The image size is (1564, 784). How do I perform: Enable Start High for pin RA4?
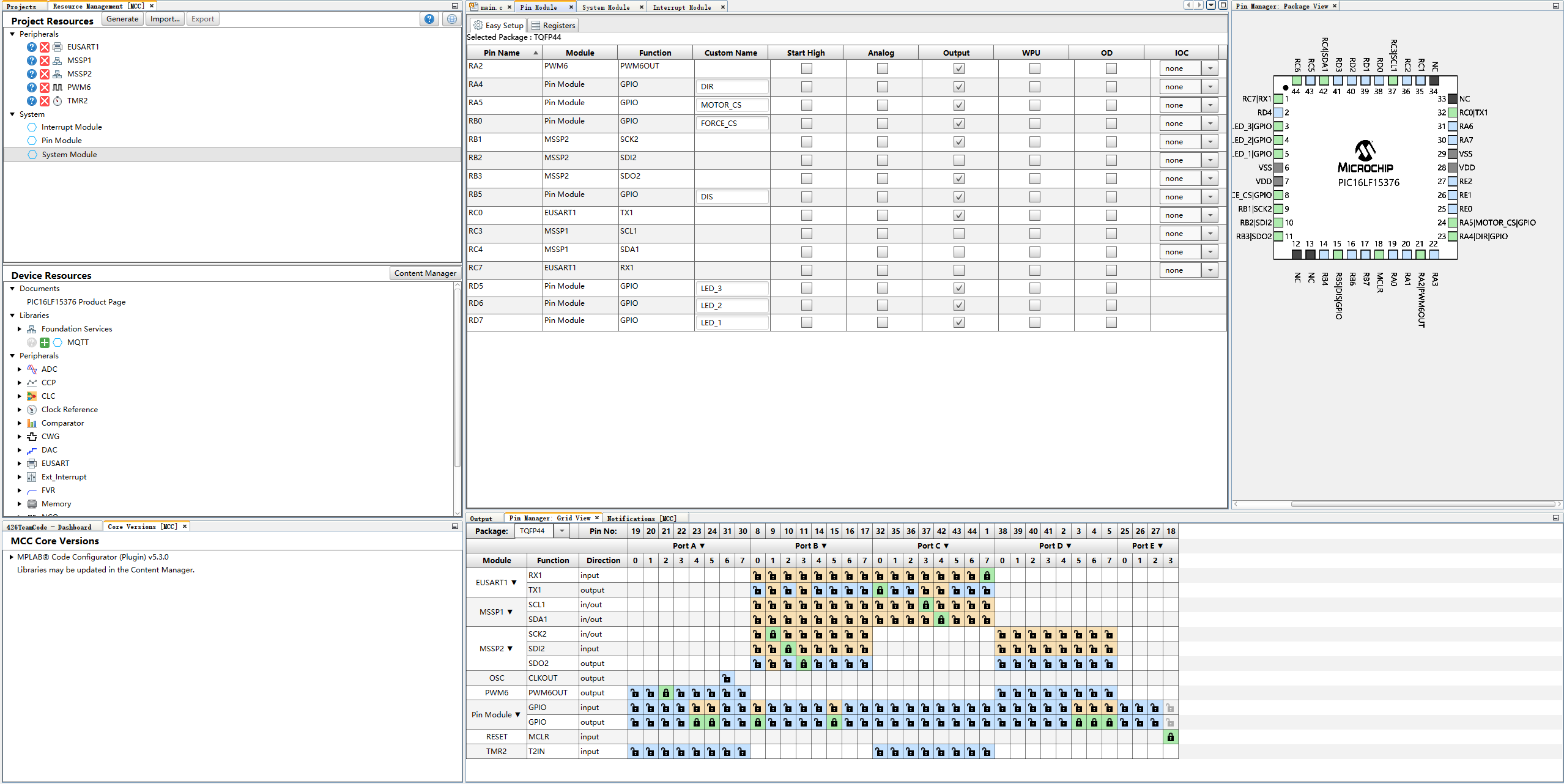[x=806, y=87]
